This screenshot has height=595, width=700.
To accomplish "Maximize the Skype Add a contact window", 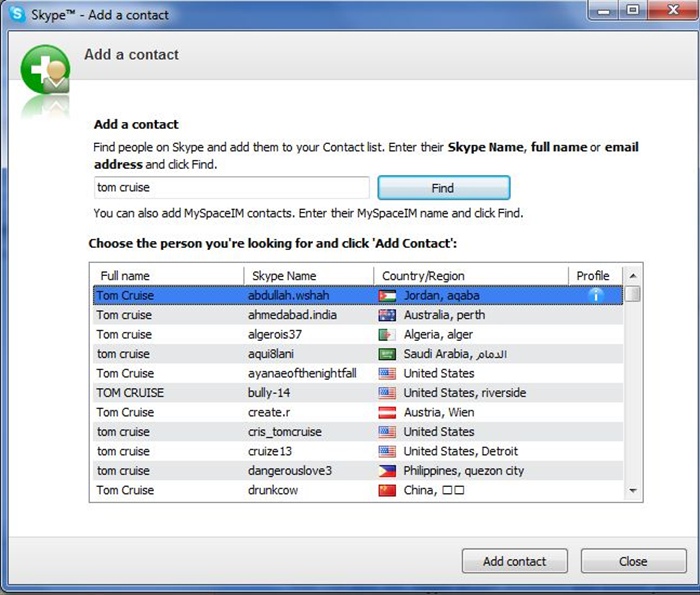I will coord(633,10).
